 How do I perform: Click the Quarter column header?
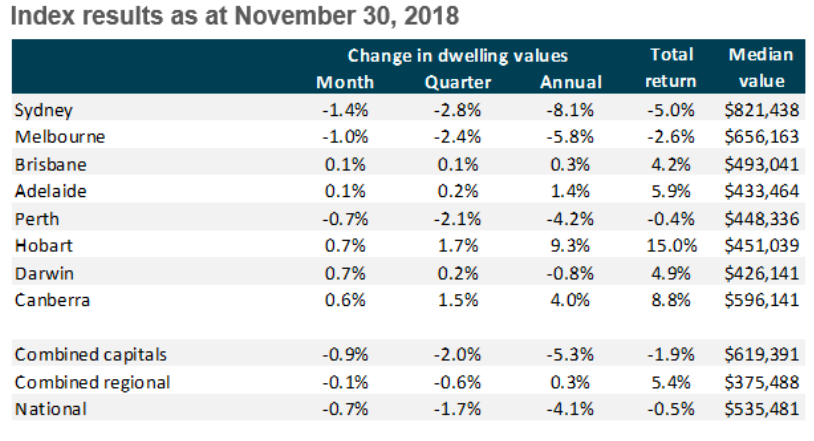456,82
